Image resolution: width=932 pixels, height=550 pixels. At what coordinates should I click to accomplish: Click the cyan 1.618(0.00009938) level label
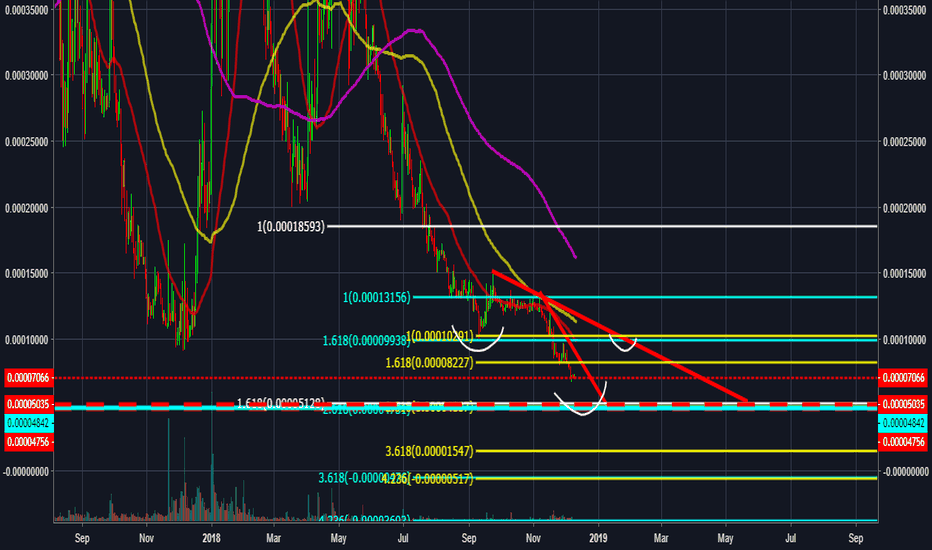(366, 341)
